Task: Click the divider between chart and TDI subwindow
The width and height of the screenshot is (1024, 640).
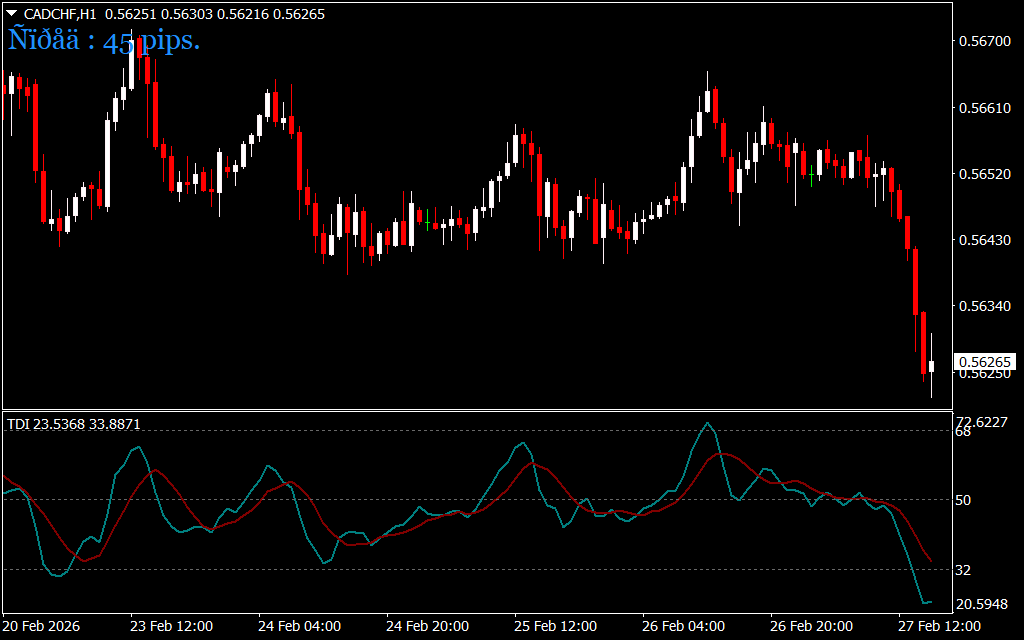Action: 475,410
